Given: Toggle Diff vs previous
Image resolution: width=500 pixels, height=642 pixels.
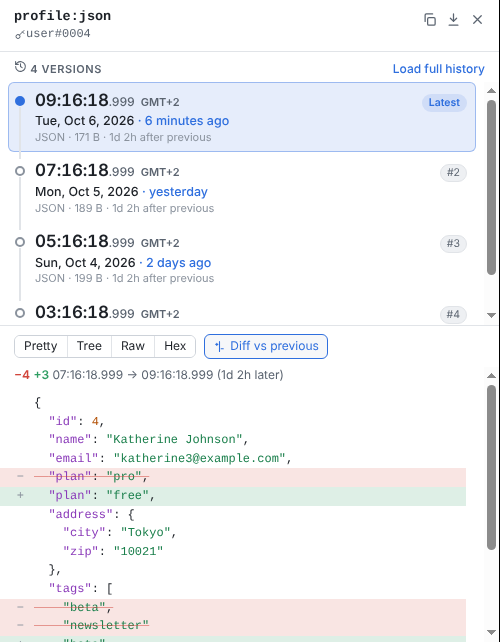Looking at the screenshot, I should [266, 346].
